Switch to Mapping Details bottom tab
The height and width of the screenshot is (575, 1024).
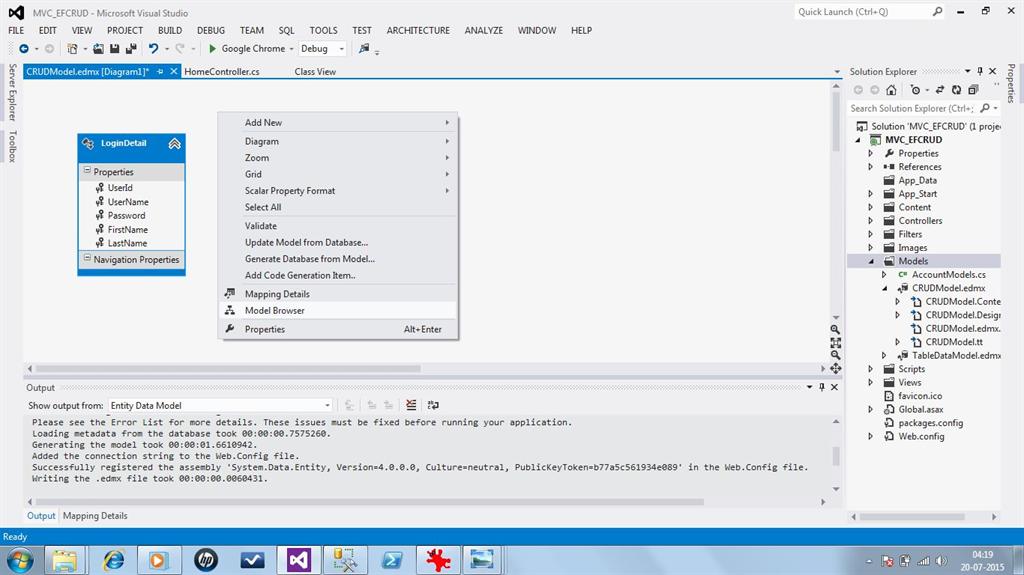(95, 516)
